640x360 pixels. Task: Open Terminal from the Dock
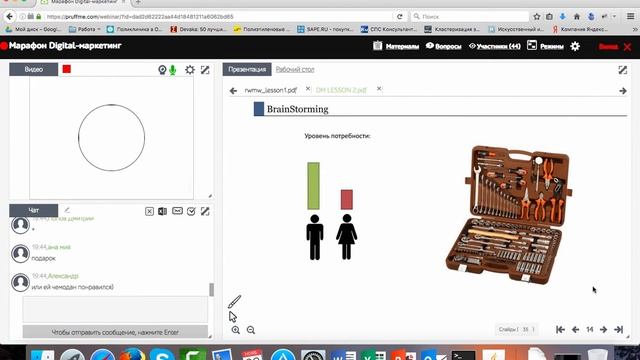[463, 354]
